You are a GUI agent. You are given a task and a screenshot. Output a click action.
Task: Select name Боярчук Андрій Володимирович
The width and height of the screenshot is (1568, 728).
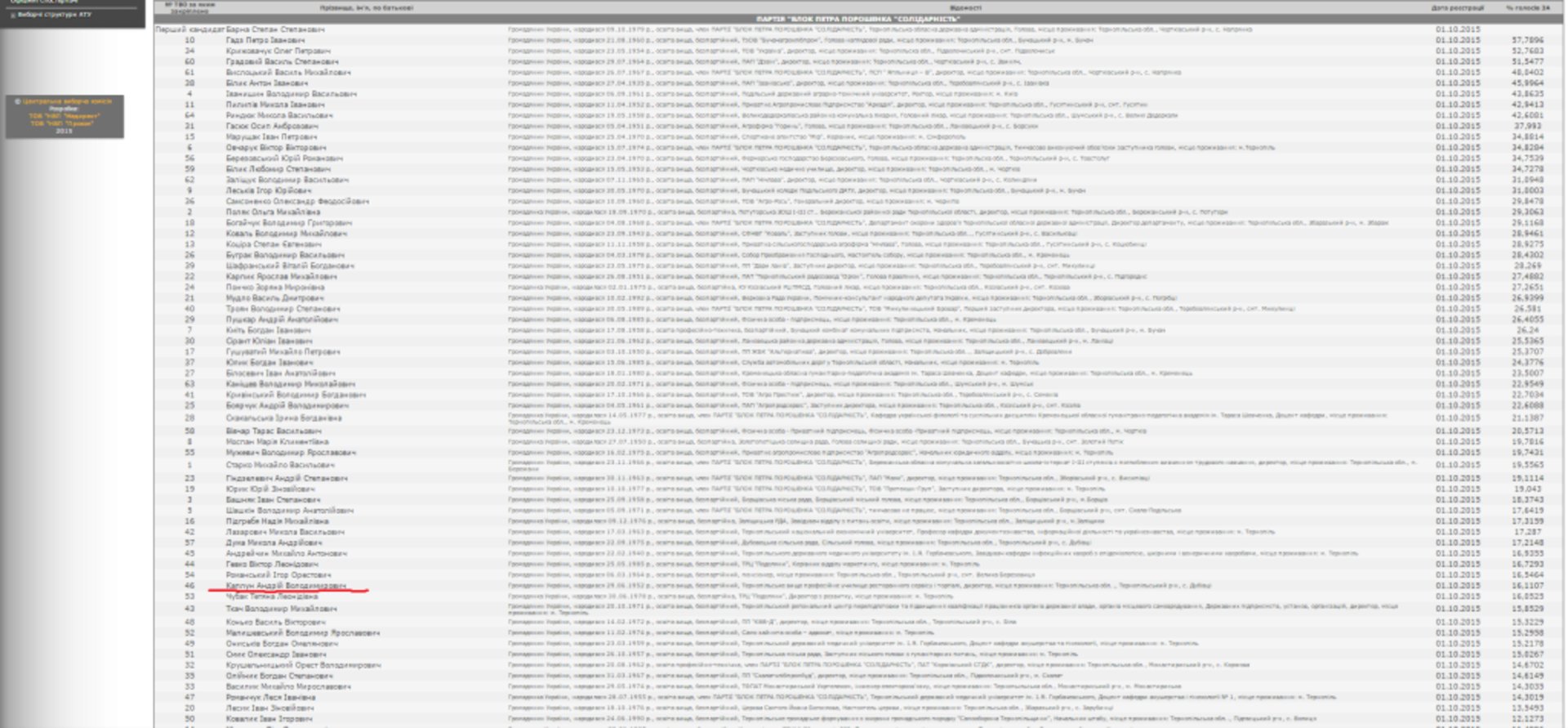click(x=287, y=405)
